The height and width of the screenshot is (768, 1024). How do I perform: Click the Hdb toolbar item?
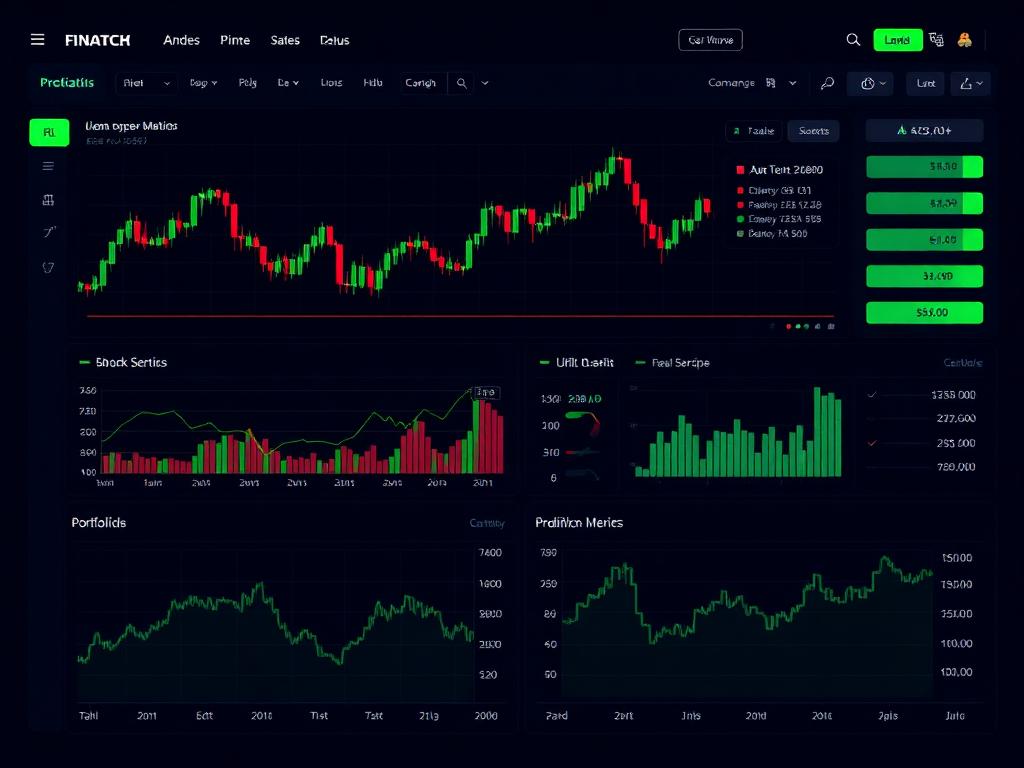click(x=372, y=83)
